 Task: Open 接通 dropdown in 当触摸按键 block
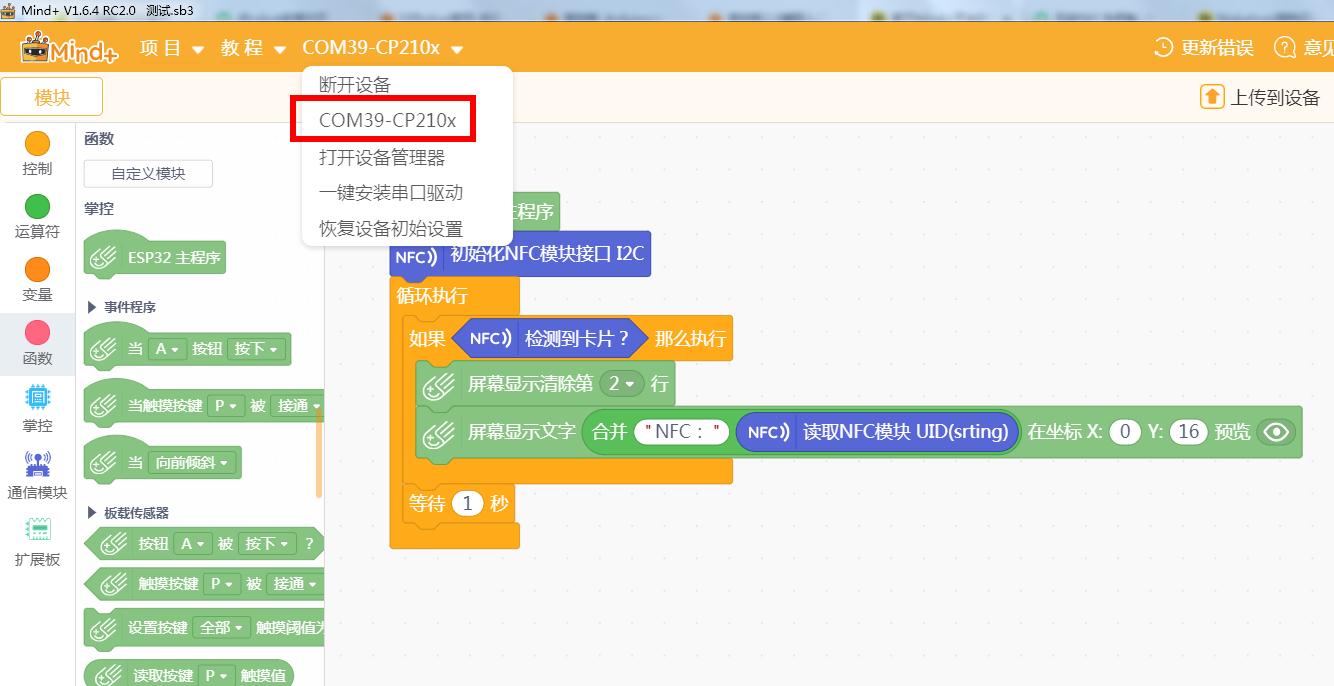pos(298,406)
